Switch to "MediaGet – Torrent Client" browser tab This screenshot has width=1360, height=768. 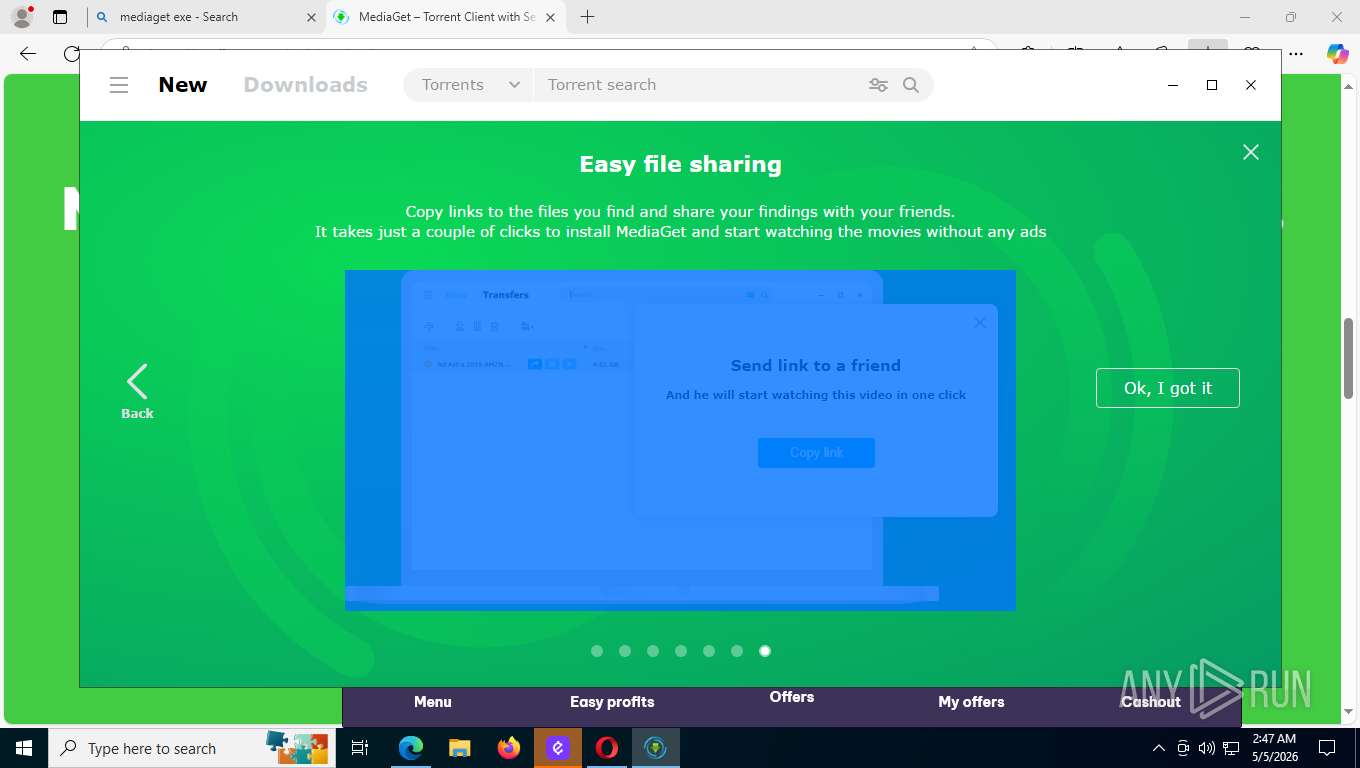click(x=446, y=17)
